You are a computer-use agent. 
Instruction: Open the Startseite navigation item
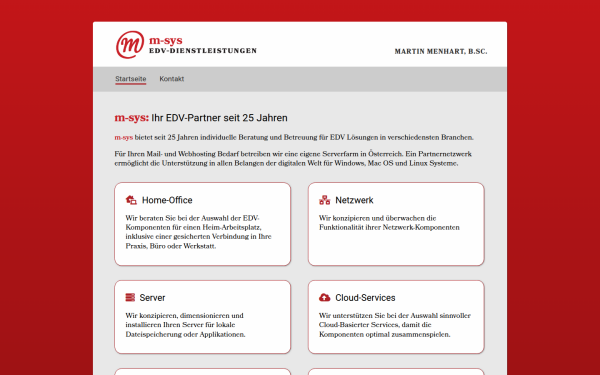pos(130,79)
